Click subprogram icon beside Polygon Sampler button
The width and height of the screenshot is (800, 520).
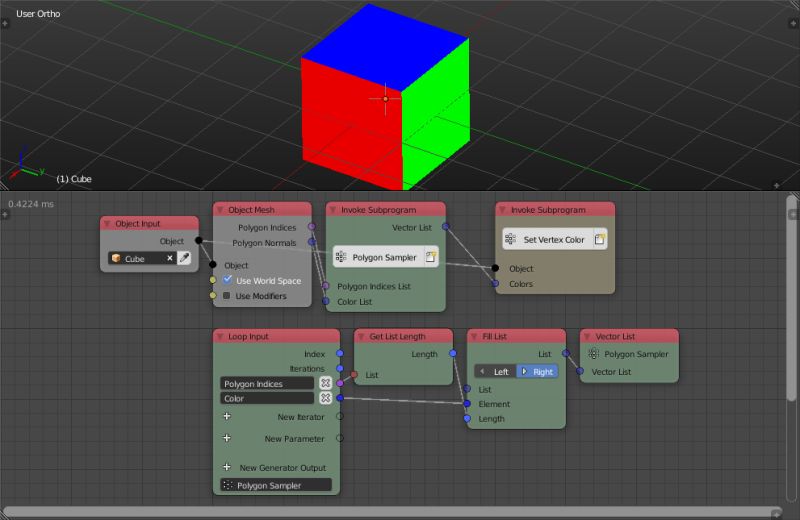click(341, 257)
